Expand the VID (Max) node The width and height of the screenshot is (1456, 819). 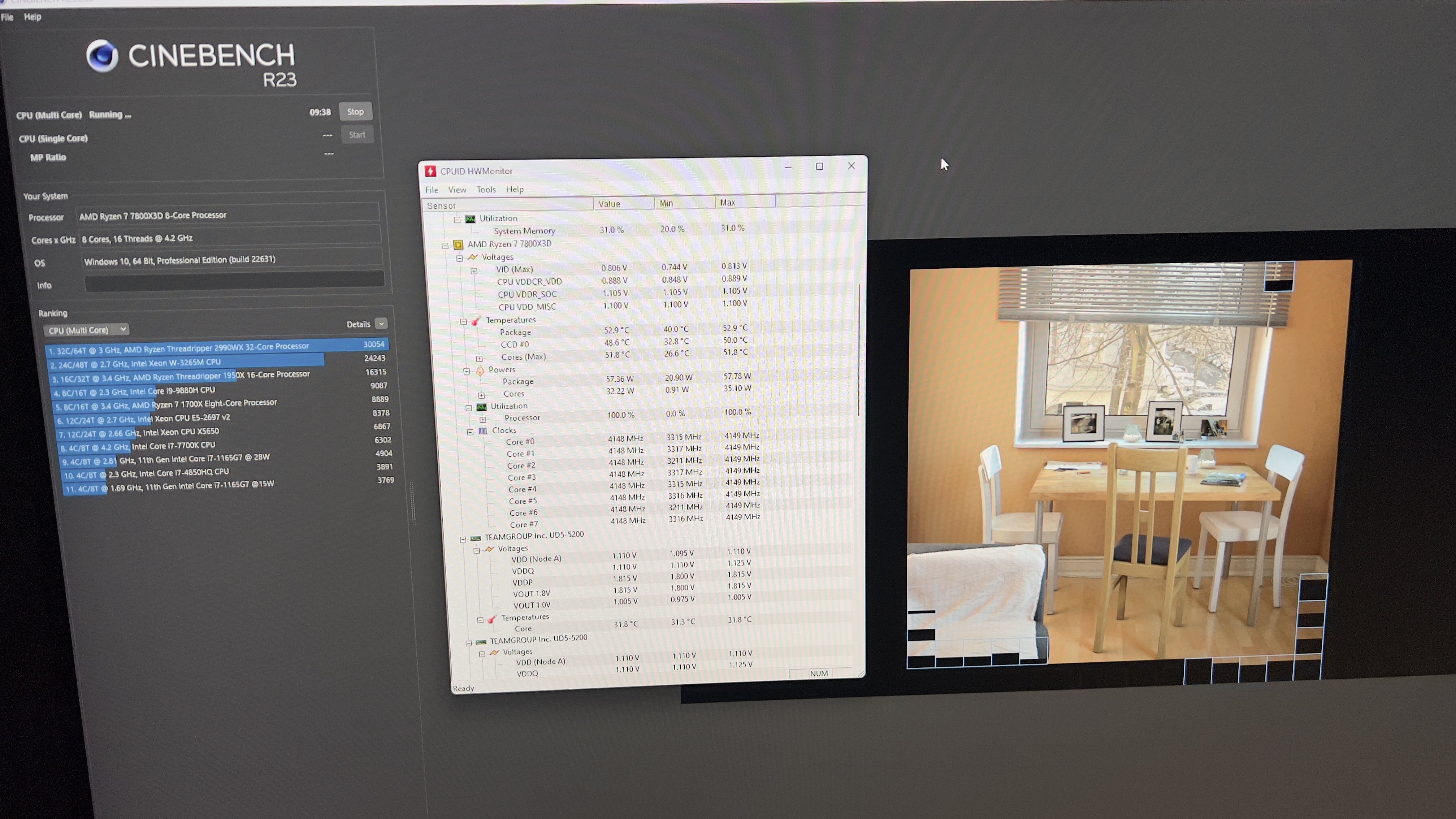click(x=474, y=271)
